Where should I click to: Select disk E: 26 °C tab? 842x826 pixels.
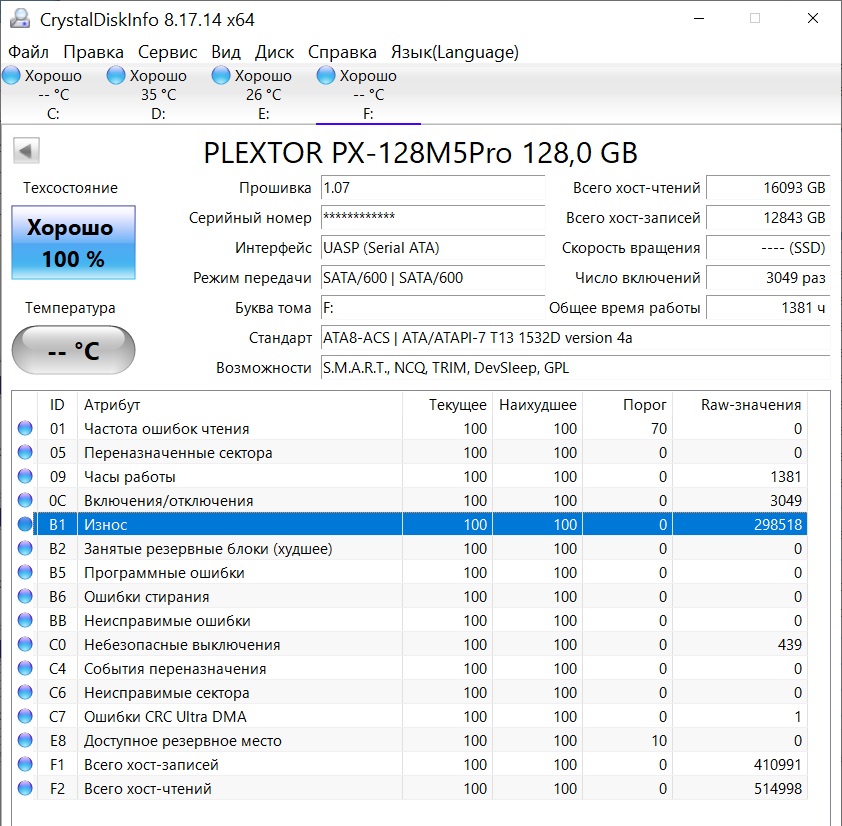[263, 94]
